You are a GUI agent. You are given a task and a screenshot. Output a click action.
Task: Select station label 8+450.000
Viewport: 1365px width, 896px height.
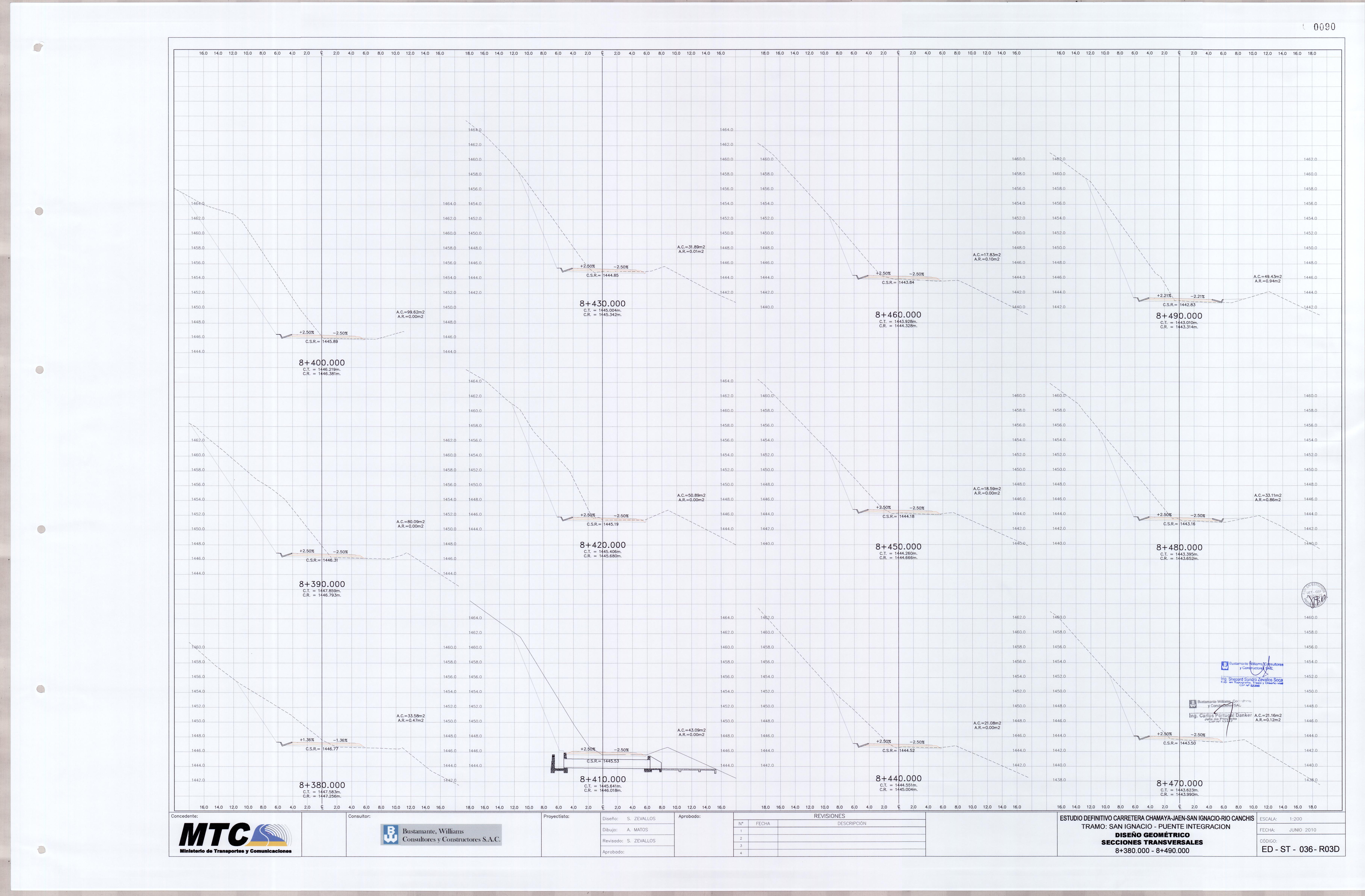click(898, 547)
